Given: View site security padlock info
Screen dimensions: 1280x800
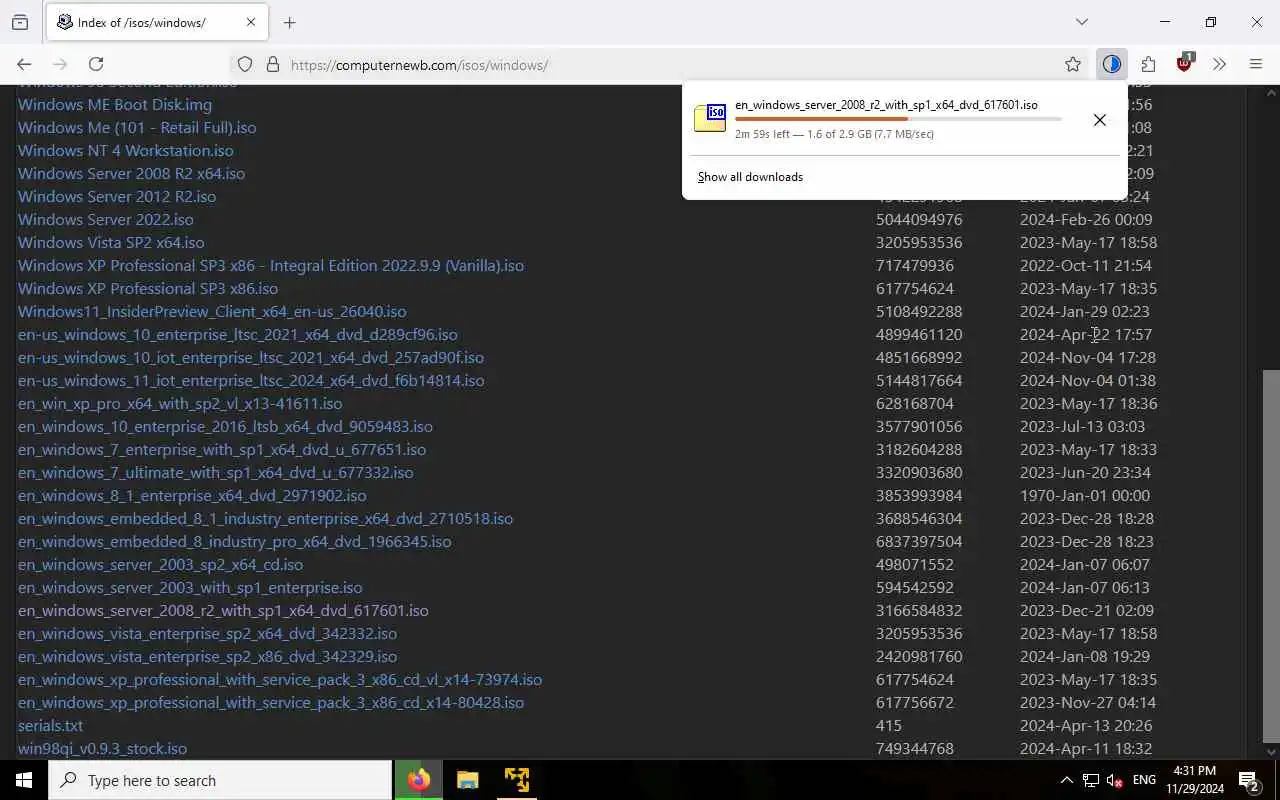Looking at the screenshot, I should click(272, 65).
